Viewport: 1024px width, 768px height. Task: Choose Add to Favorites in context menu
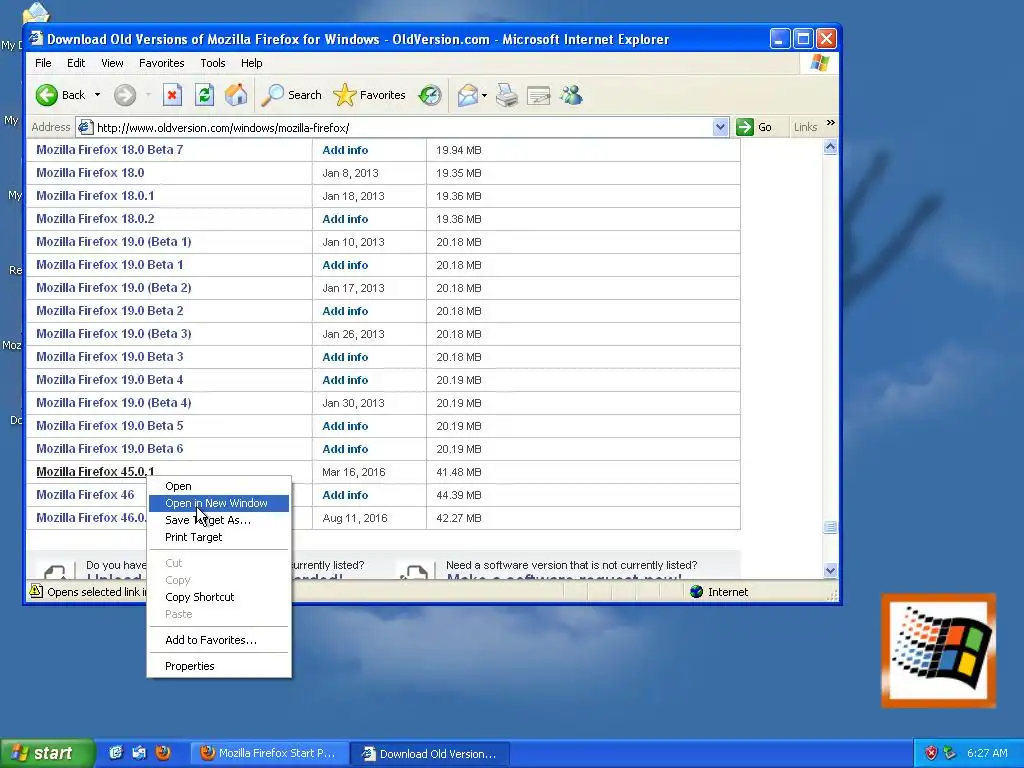219,640
